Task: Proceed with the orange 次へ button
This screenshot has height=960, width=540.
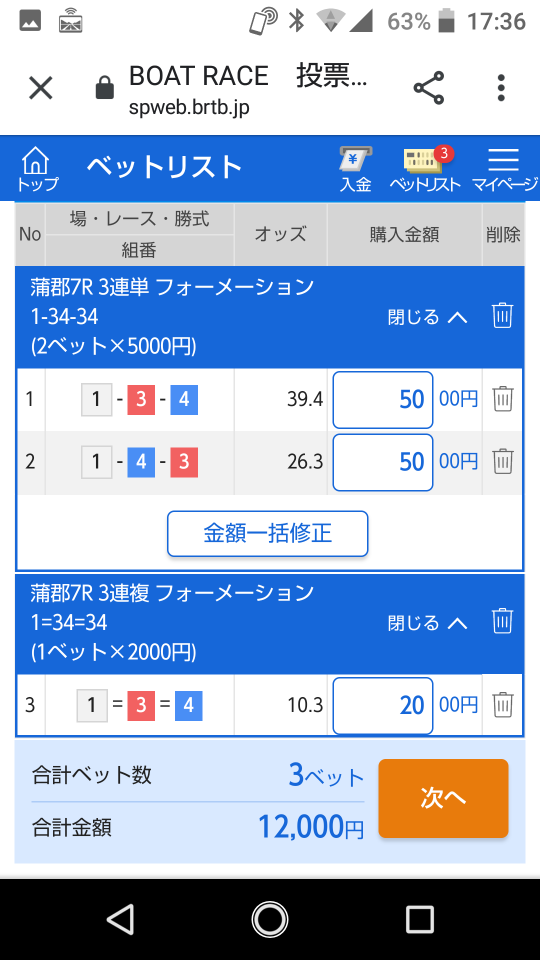Action: (x=443, y=798)
